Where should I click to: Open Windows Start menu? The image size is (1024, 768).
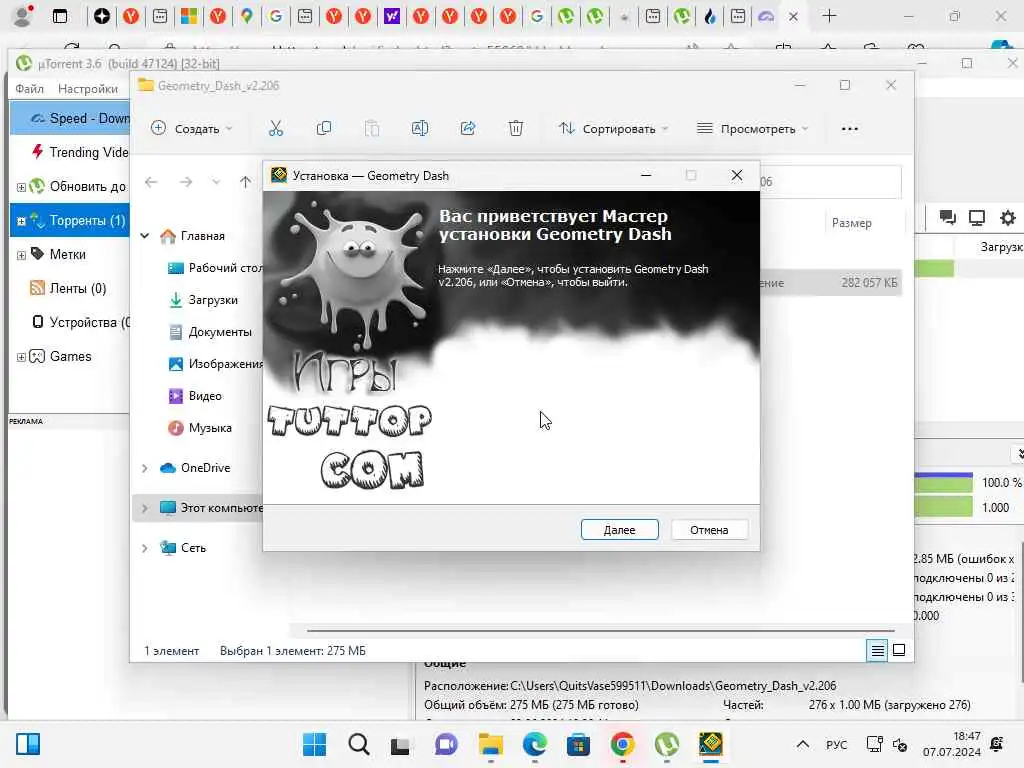tap(315, 744)
